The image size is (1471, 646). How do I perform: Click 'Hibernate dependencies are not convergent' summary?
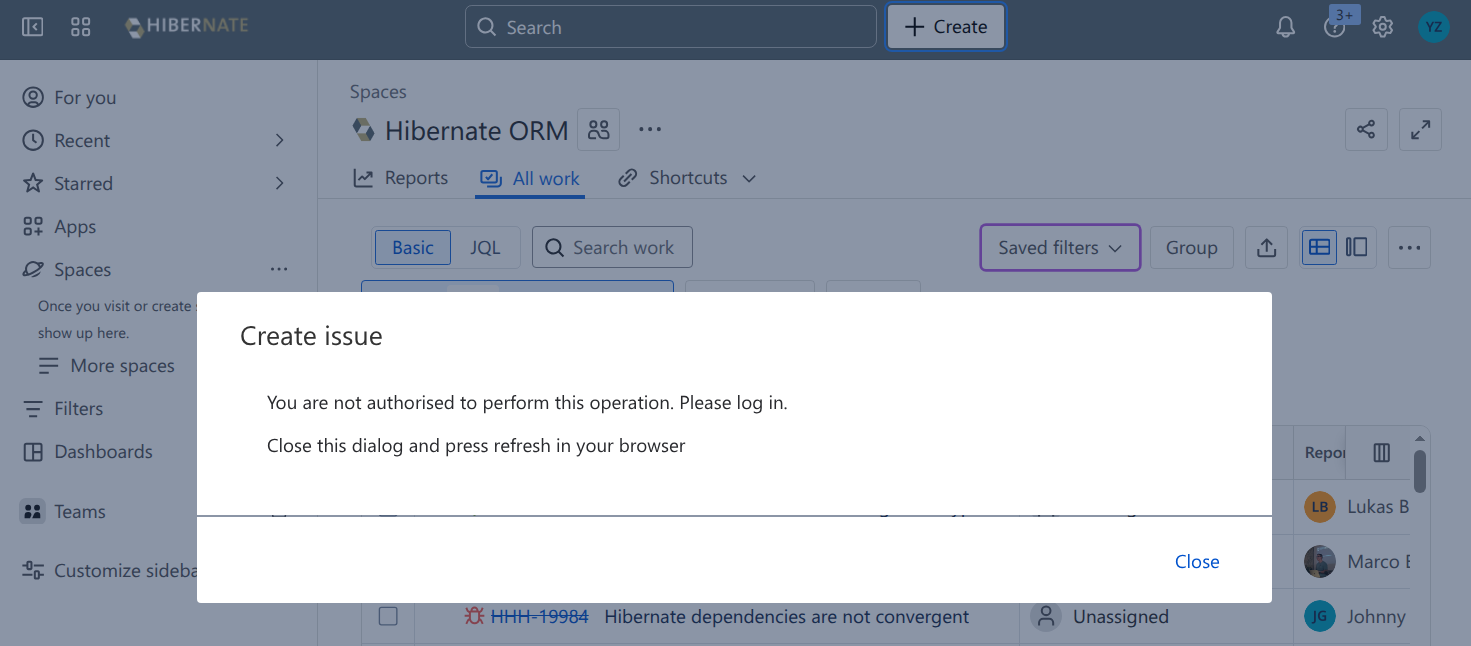[x=787, y=616]
